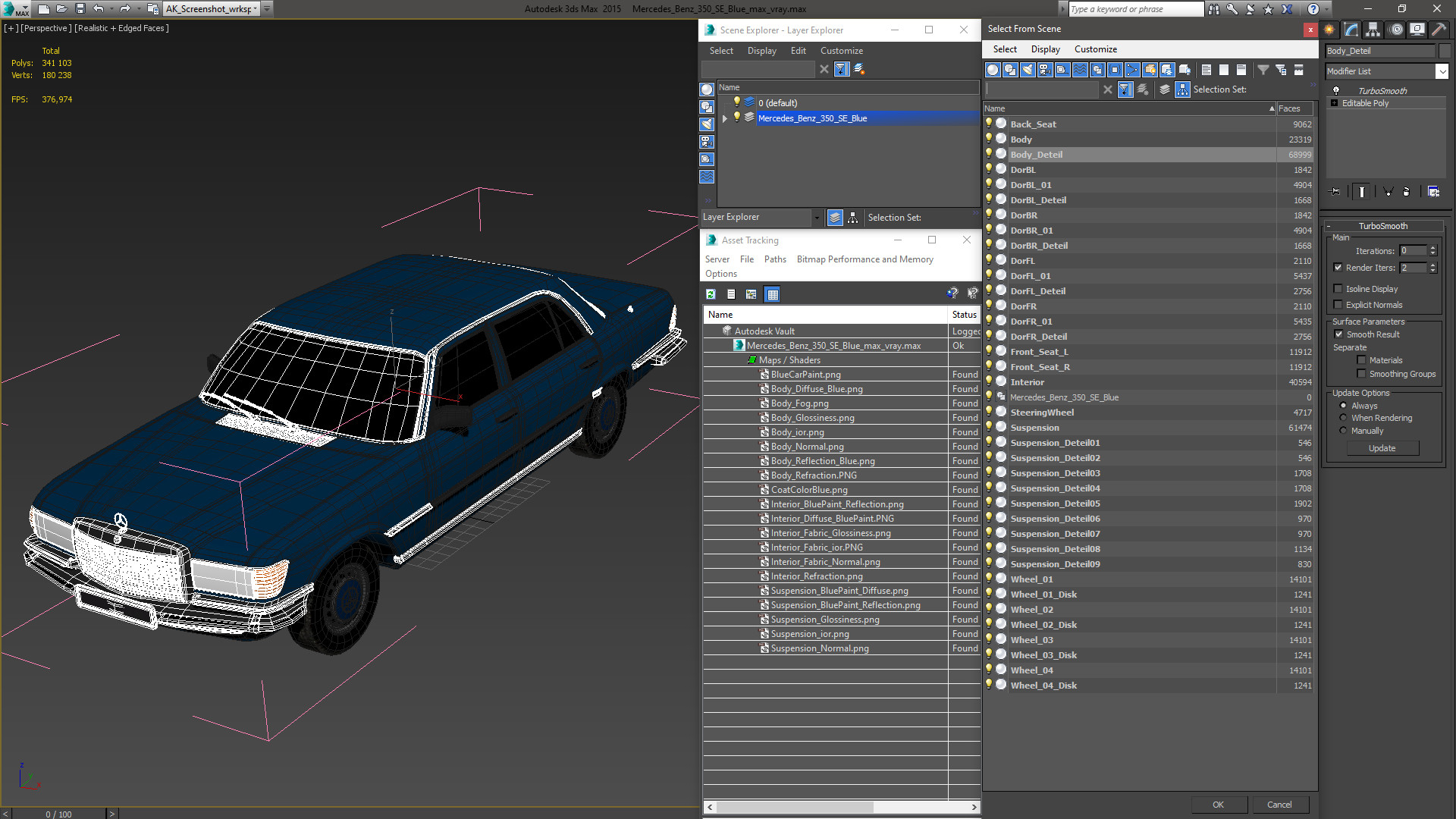Image resolution: width=1456 pixels, height=819 pixels.
Task: Toggle Explicit Normals checkbox
Action: (x=1338, y=305)
